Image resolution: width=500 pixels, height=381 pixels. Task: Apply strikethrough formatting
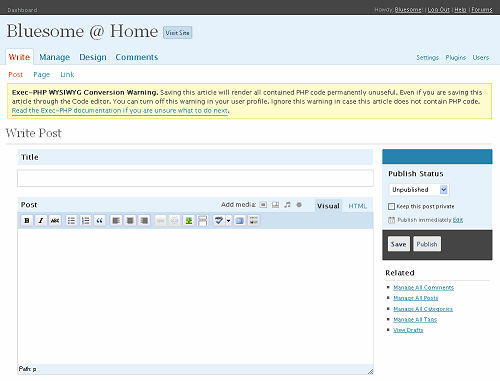pos(55,221)
